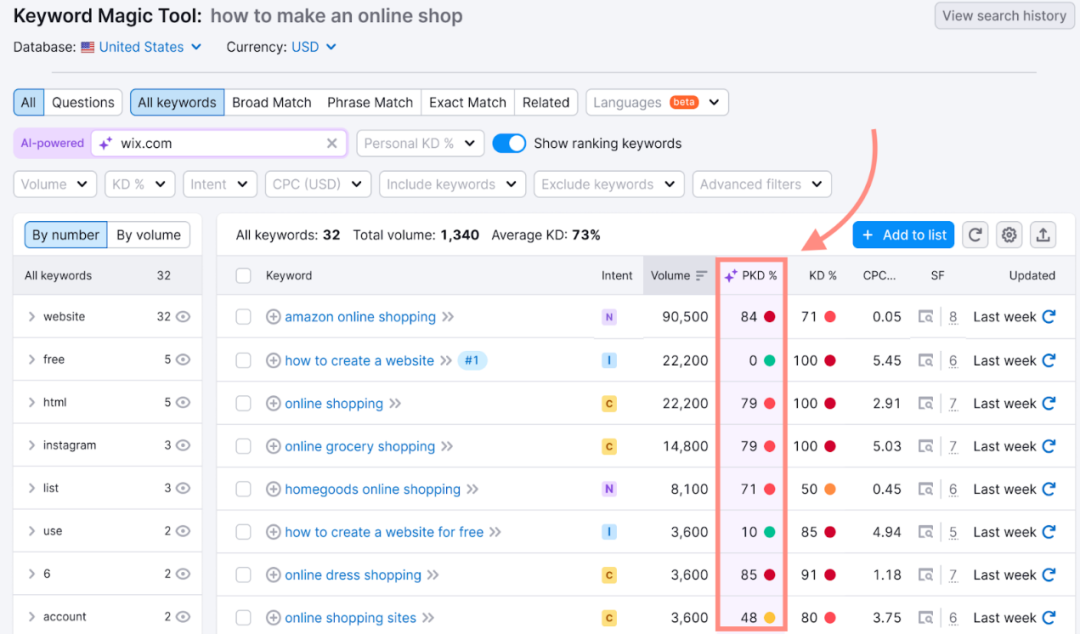Clear wix.com from the AI-powered field

click(332, 144)
